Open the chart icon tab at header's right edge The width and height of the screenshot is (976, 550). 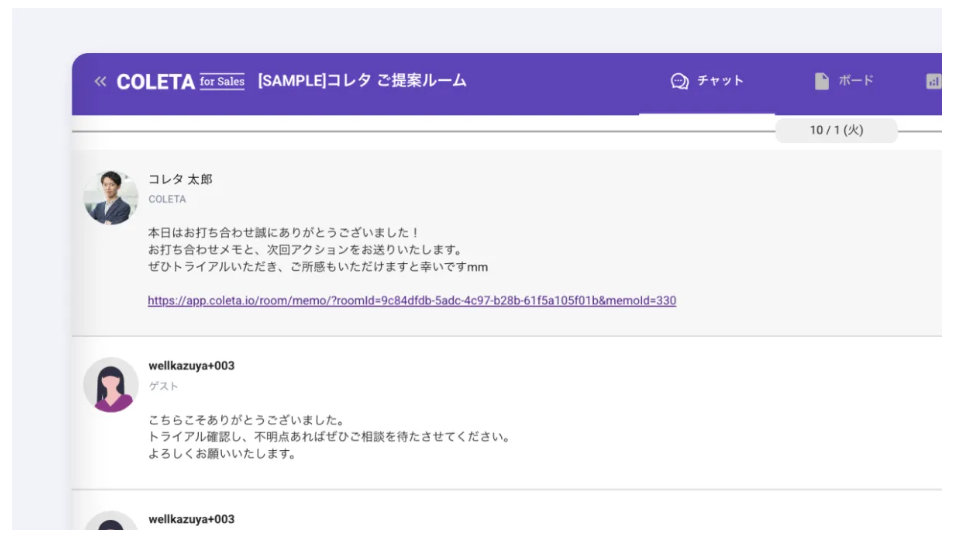(x=933, y=82)
